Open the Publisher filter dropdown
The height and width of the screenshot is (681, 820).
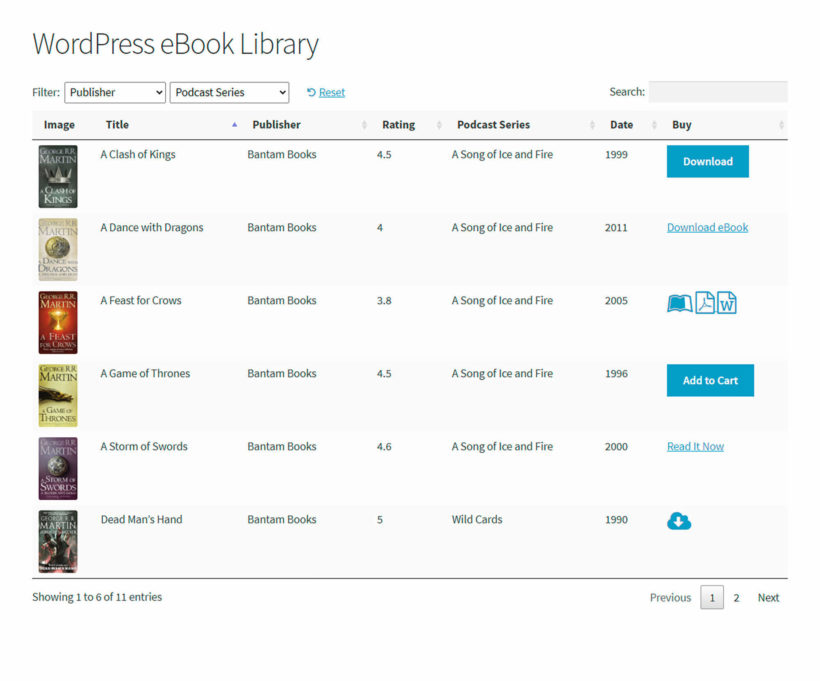114,91
